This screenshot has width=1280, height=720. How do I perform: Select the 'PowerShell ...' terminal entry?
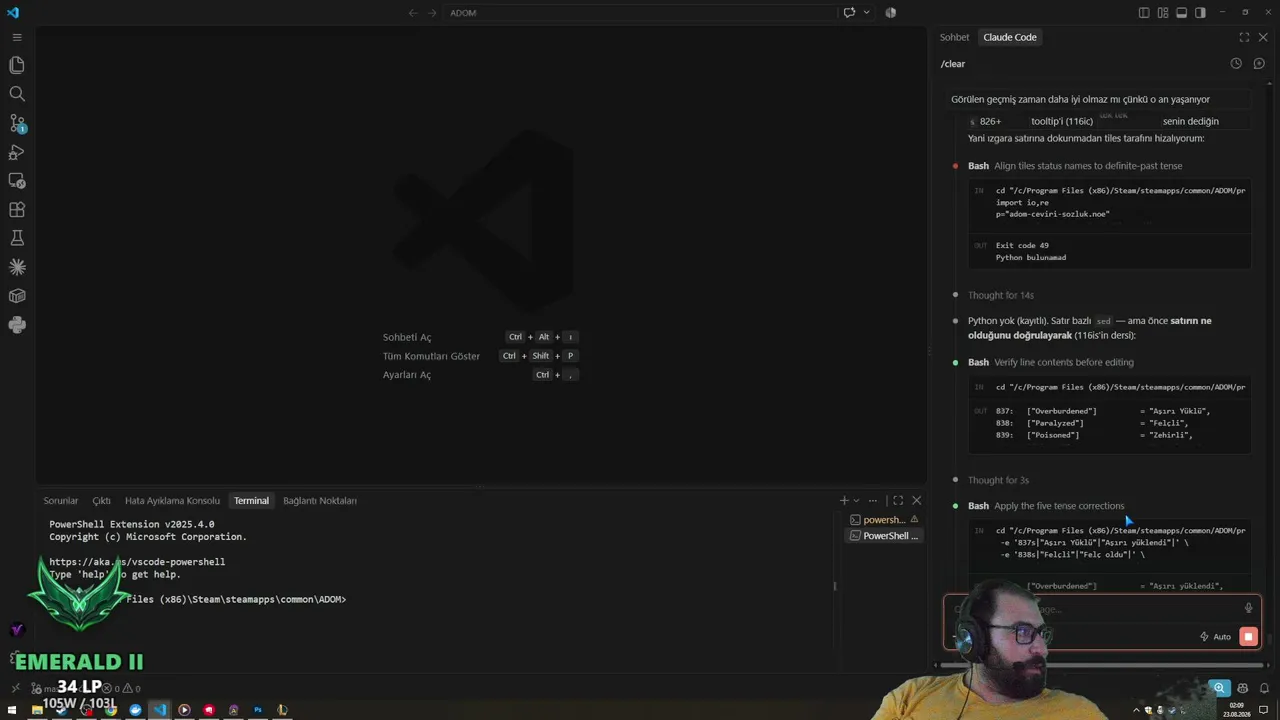tap(884, 536)
